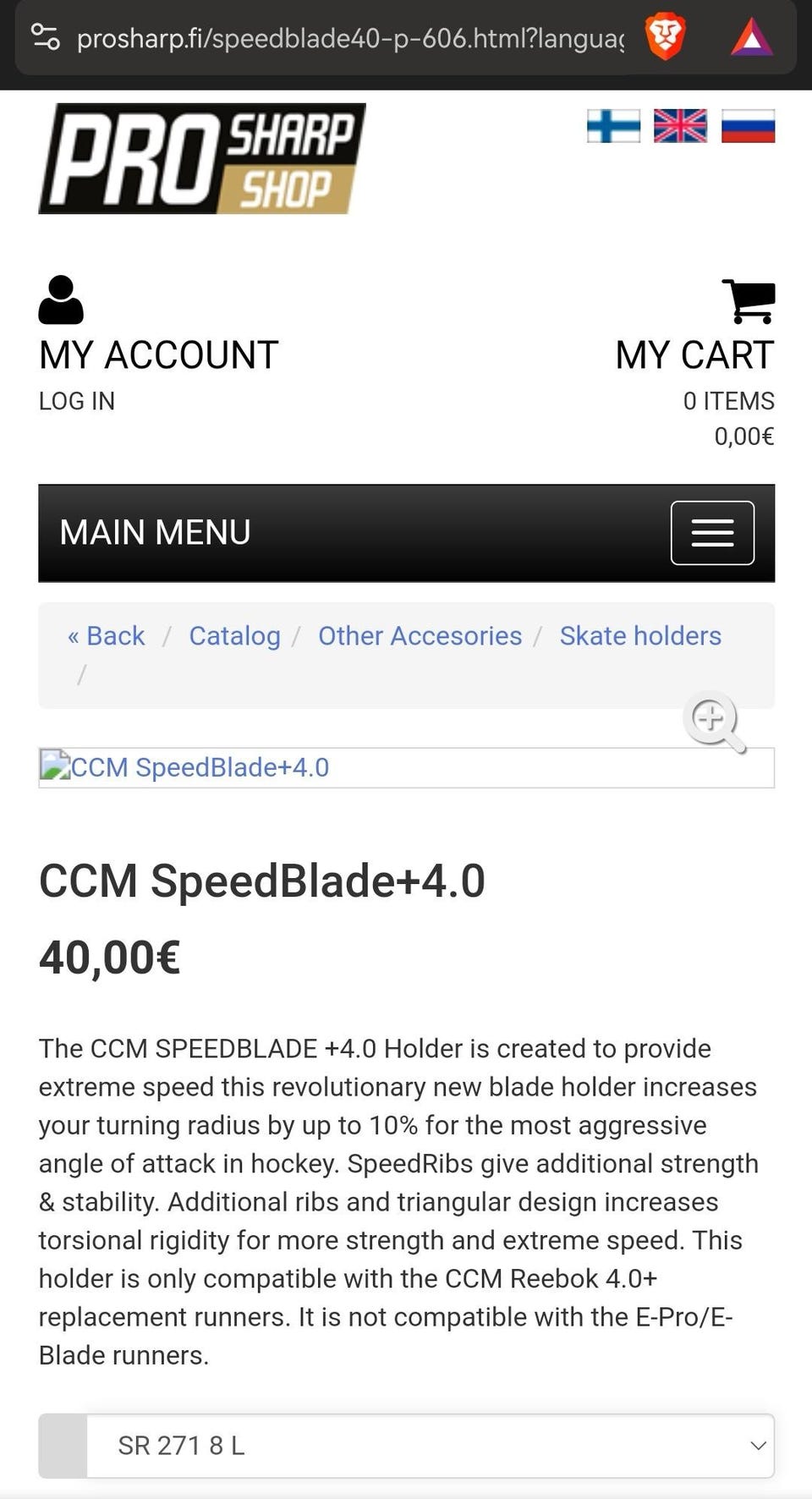Switch language with the Finnish flag

click(x=613, y=127)
